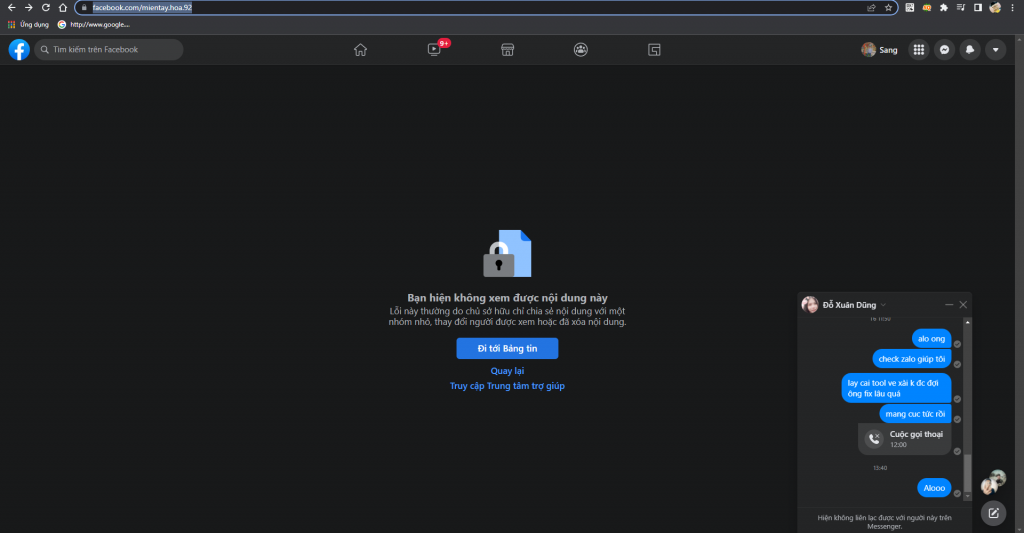Screen dimensions: 1024x533
Task: Bookmark this page with star icon
Action: (x=888, y=7)
